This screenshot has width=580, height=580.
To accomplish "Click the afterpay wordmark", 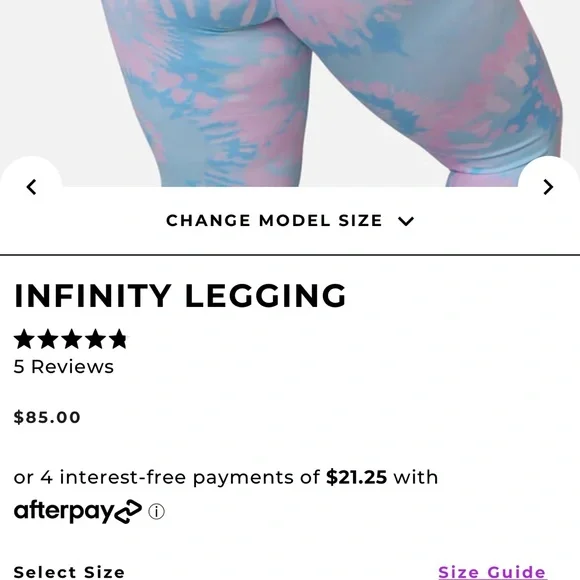I will tap(64, 512).
